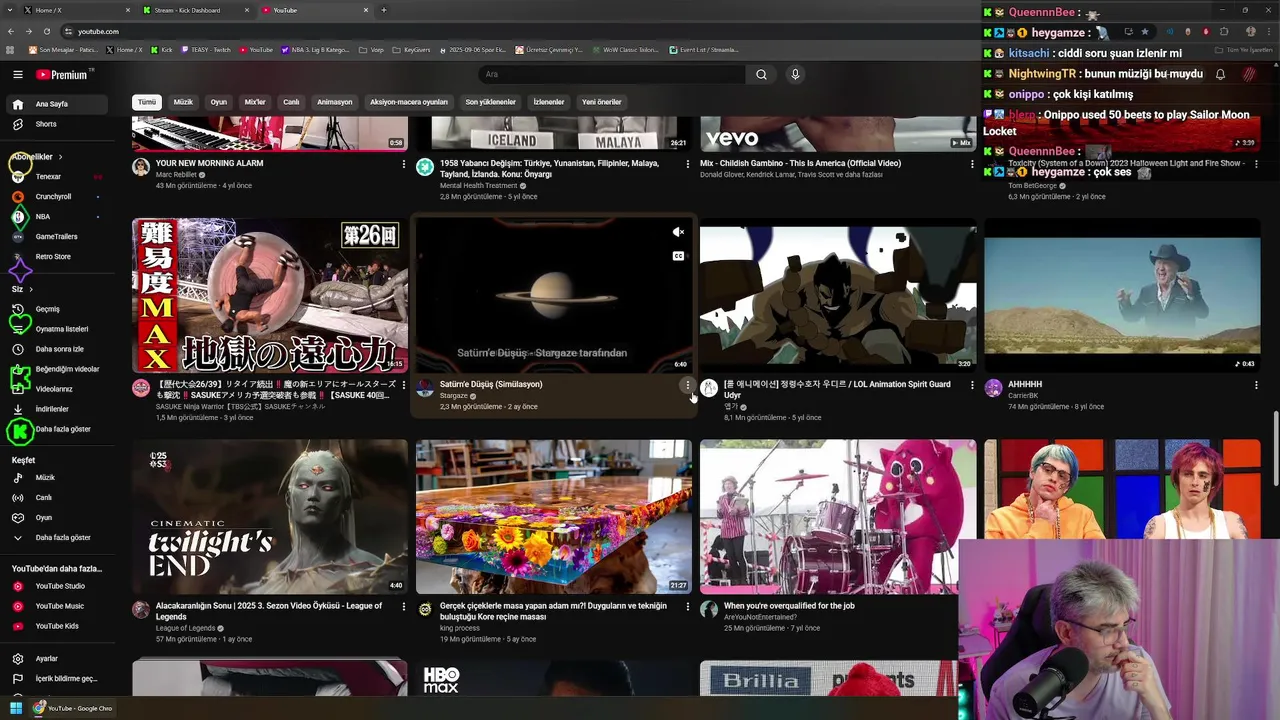The height and width of the screenshot is (720, 1280).
Task: Open the AHHHHH cowboy video thumbnail
Action: tap(1122, 296)
